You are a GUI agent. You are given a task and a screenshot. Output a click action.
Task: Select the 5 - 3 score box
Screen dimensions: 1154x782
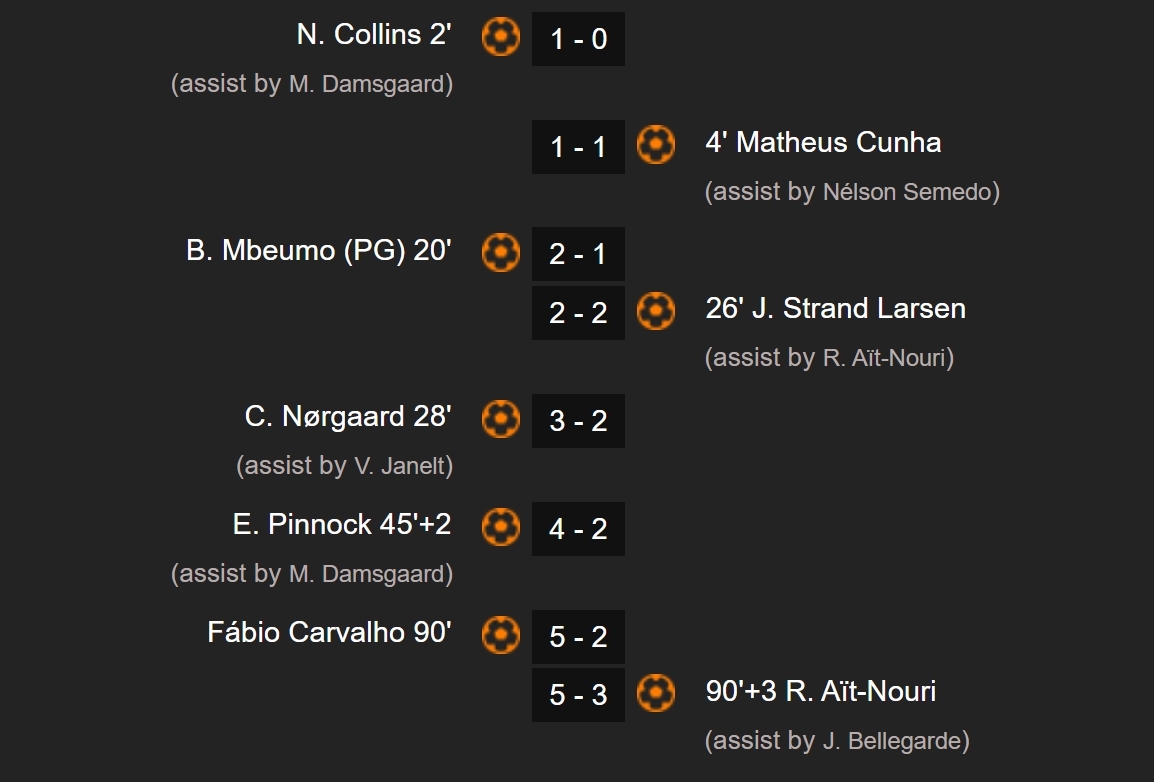pos(578,694)
